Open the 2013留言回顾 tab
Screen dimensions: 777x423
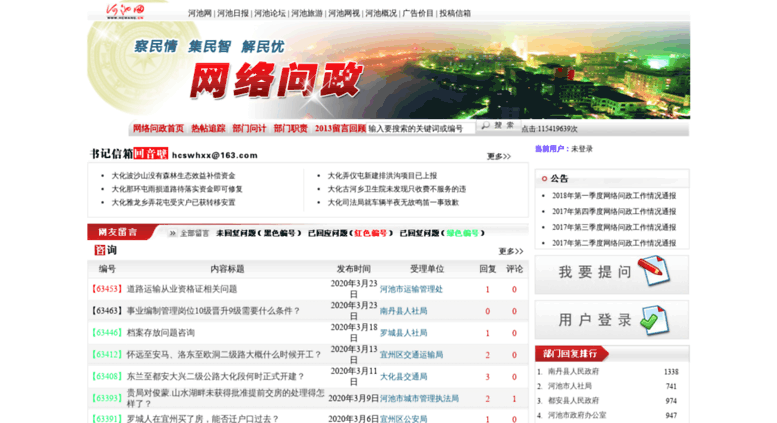(x=340, y=129)
